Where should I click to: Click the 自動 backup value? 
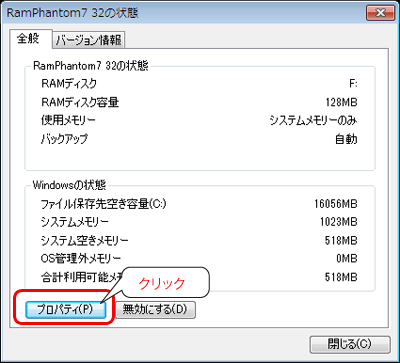point(346,139)
